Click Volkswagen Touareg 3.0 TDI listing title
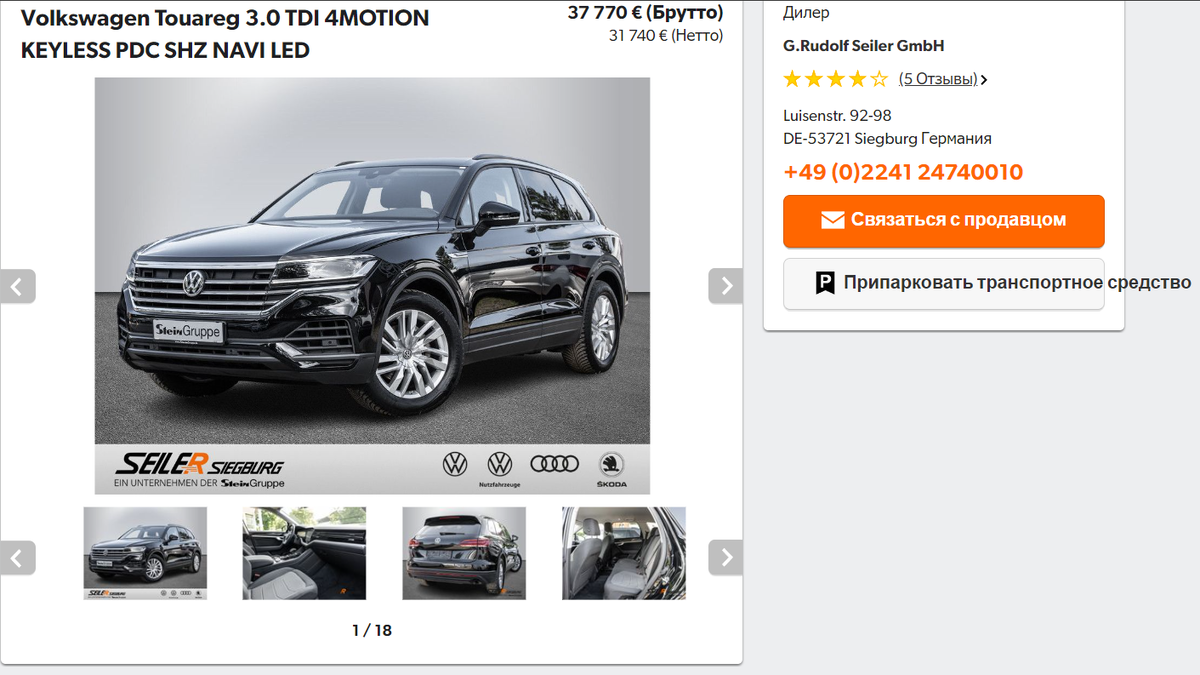Screen dimensions: 1200x675 [225, 34]
